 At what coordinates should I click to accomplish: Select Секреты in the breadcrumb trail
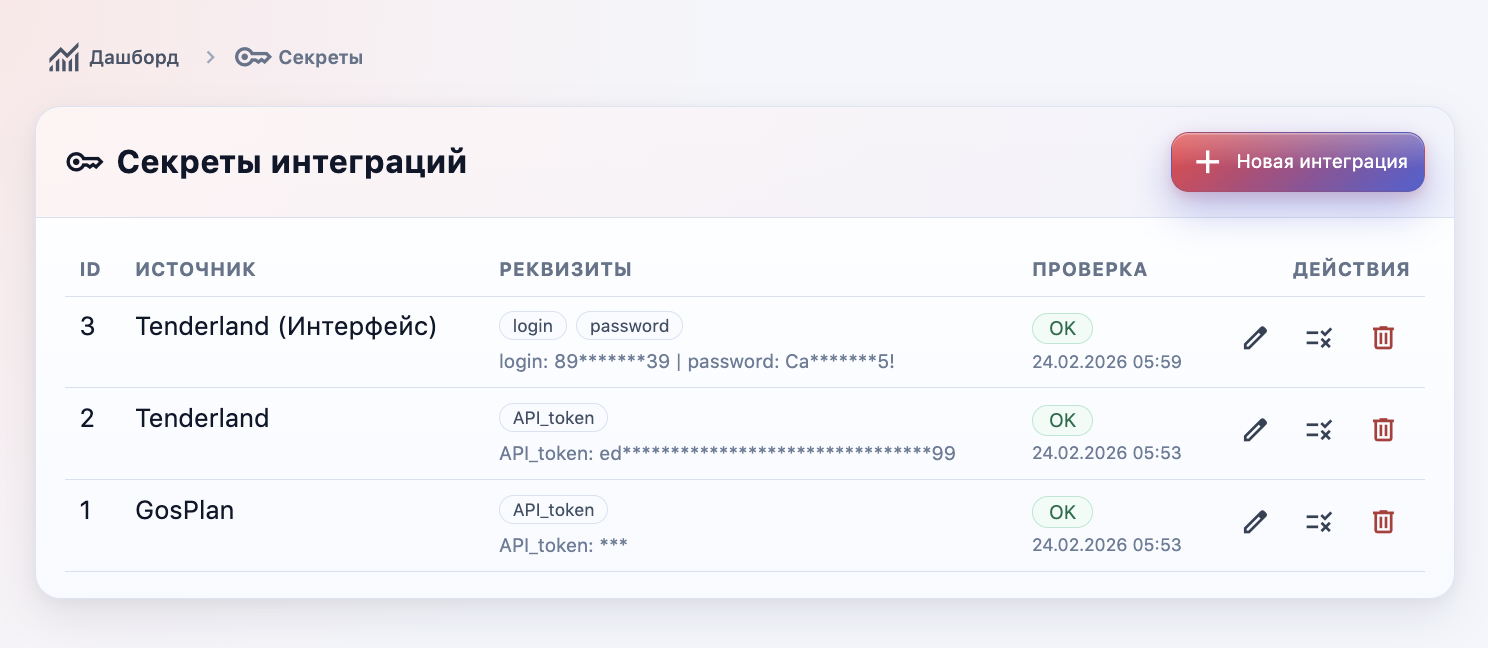pyautogui.click(x=321, y=57)
